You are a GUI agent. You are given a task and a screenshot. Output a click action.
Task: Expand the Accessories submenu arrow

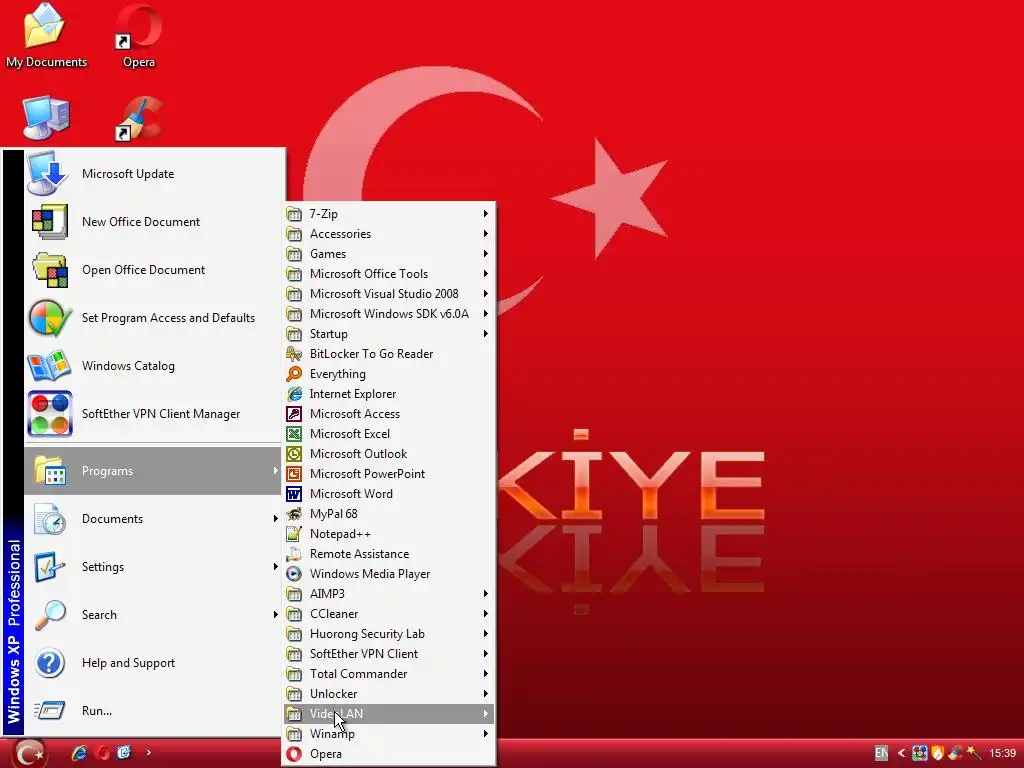(485, 234)
